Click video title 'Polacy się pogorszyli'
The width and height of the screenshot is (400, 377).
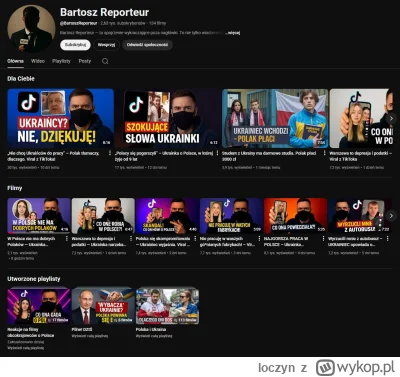click(164, 156)
